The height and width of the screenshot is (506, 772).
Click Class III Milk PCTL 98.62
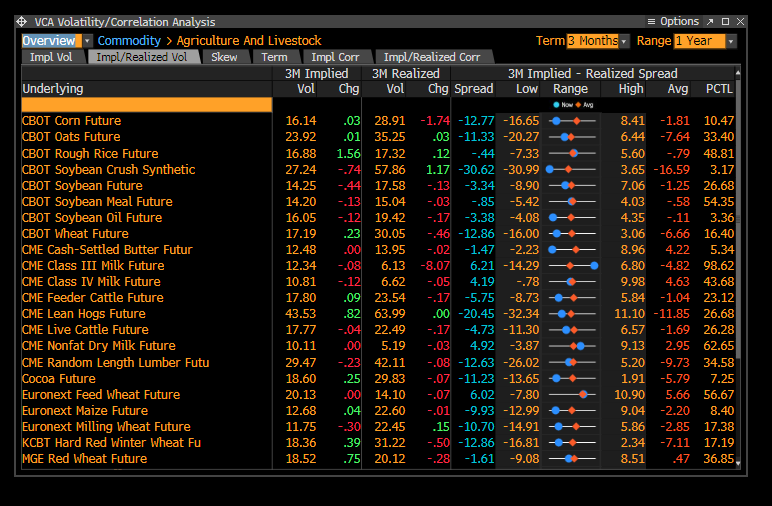(719, 266)
